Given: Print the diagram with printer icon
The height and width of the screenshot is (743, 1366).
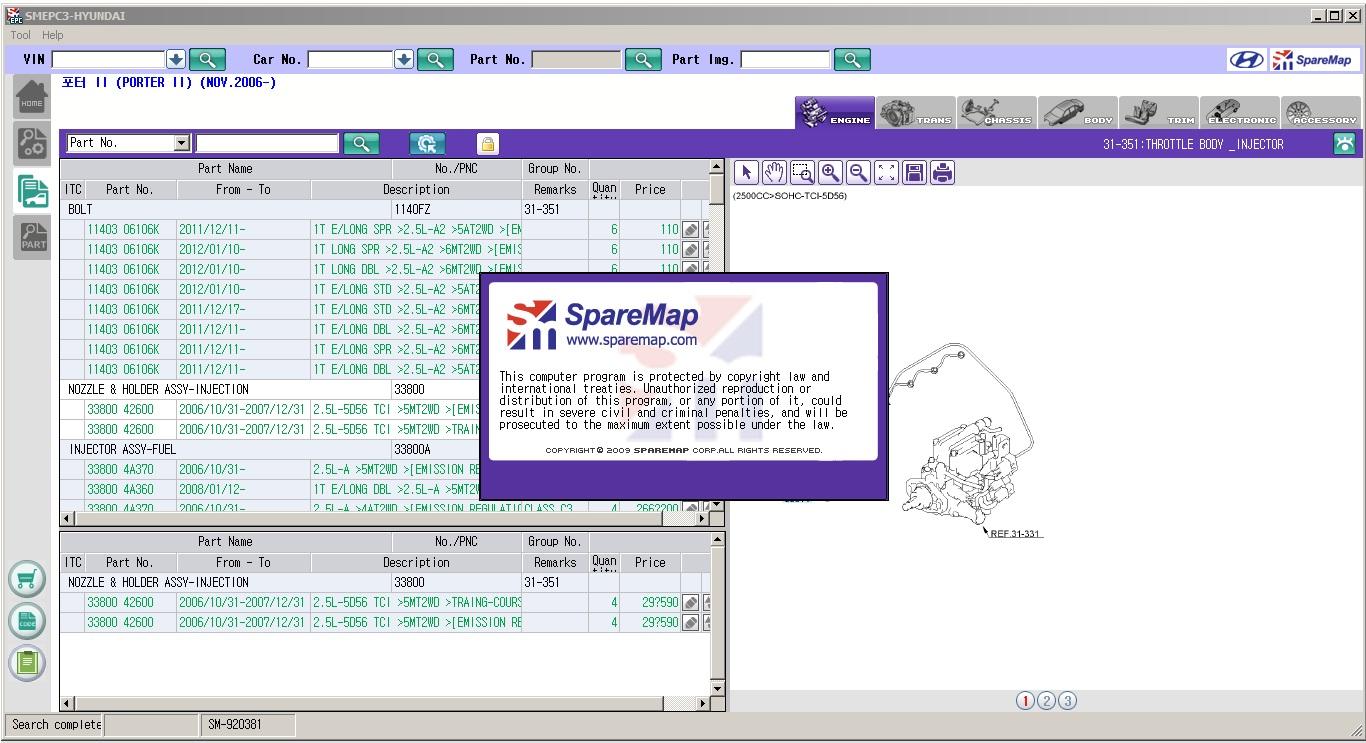Looking at the screenshot, I should click(x=942, y=173).
